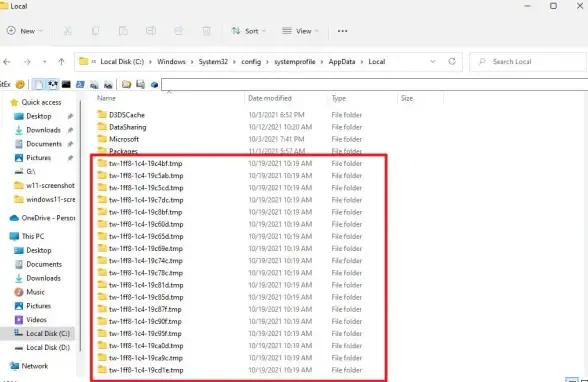Click the Rename icon in command bar
This screenshot has width=588, height=382.
[151, 31]
